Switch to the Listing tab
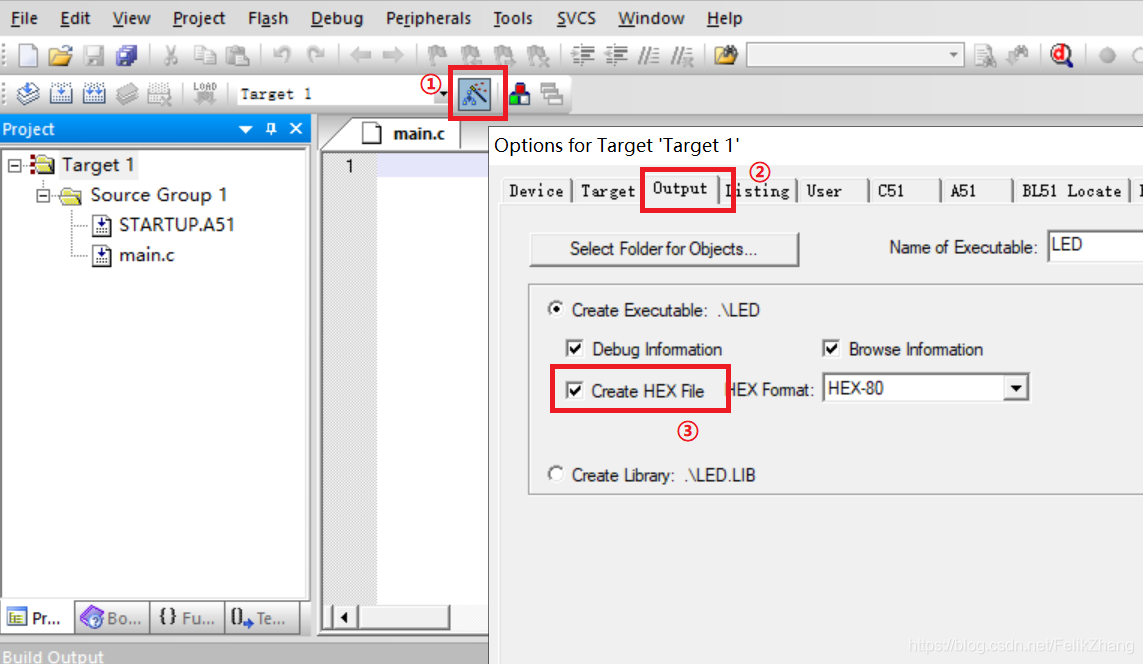1143x664 pixels. coord(758,191)
